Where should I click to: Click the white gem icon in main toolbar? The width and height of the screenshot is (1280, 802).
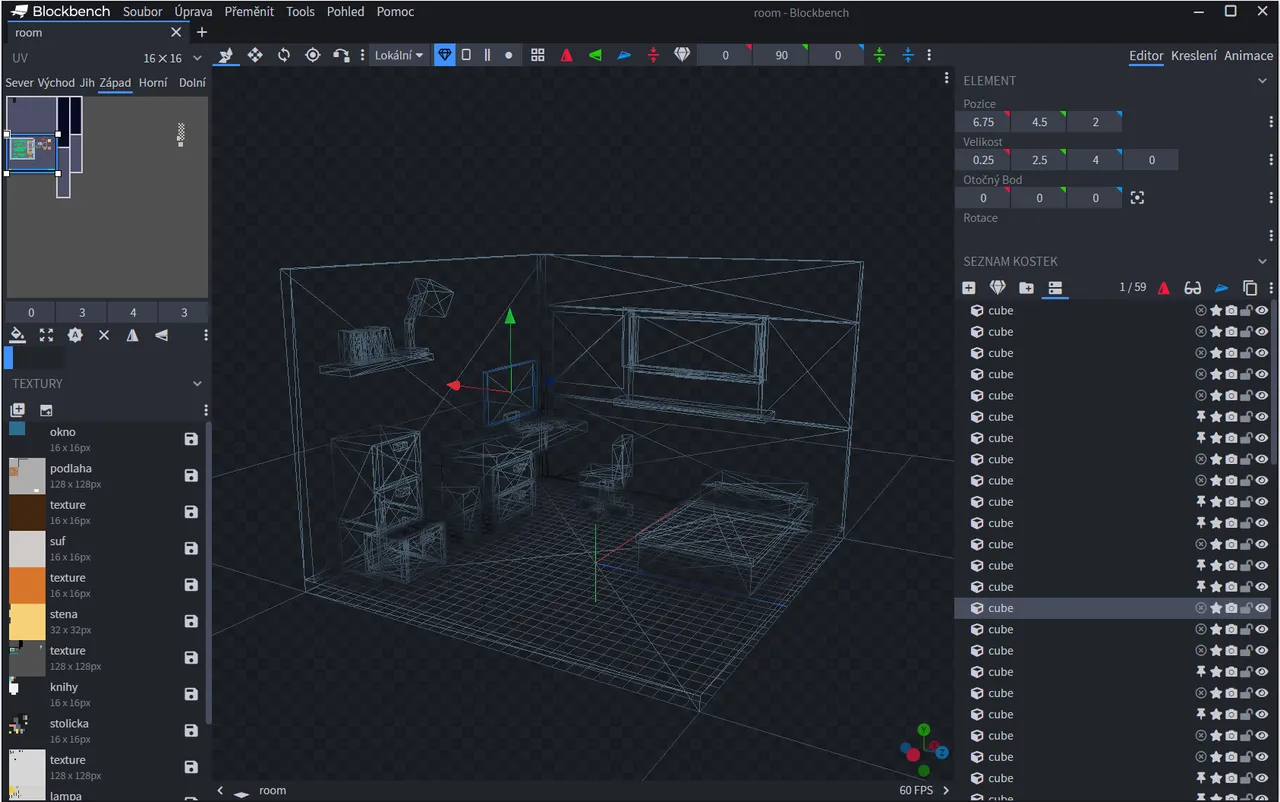click(682, 55)
